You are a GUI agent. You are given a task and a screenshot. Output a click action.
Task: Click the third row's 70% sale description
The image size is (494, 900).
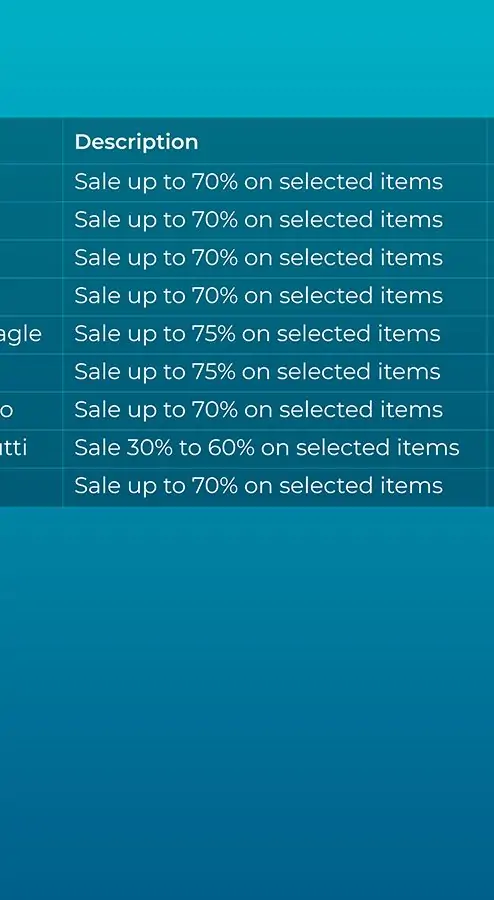point(258,258)
